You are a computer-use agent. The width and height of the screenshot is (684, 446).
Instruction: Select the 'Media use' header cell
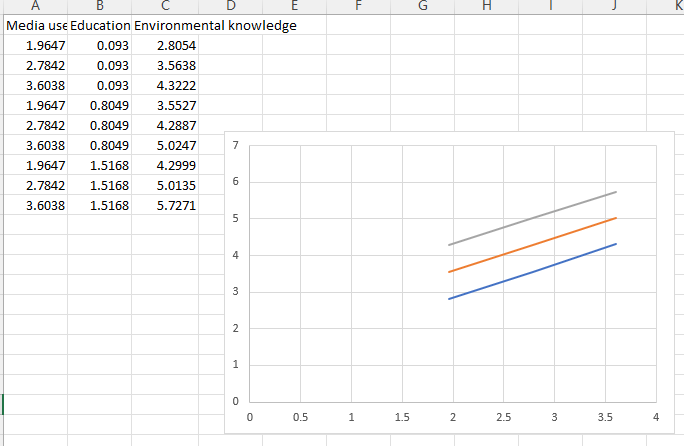click(x=36, y=25)
